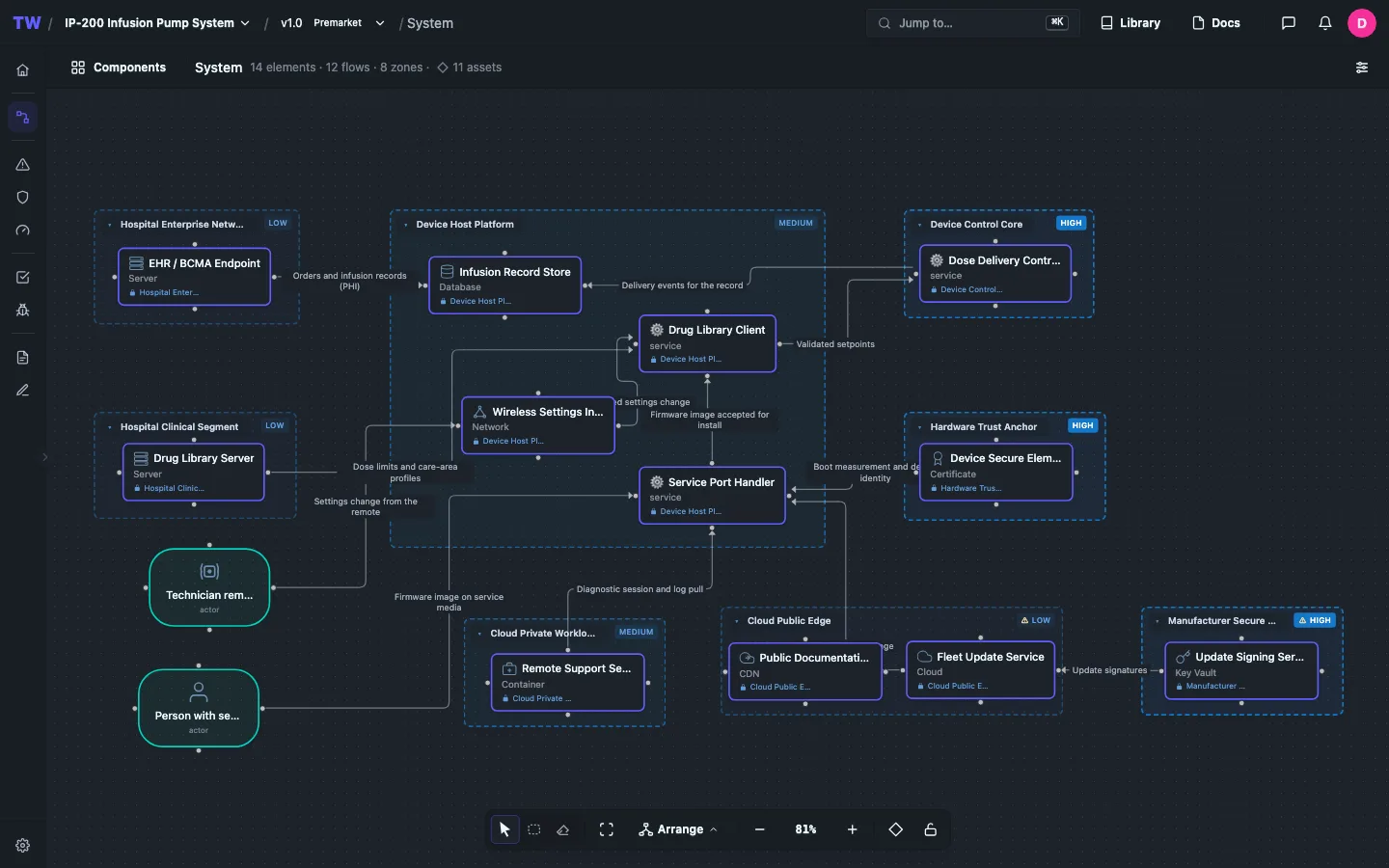The height and width of the screenshot is (868, 1389).
Task: Open the gauge dashboard icon in sidebar
Action: pos(23,231)
